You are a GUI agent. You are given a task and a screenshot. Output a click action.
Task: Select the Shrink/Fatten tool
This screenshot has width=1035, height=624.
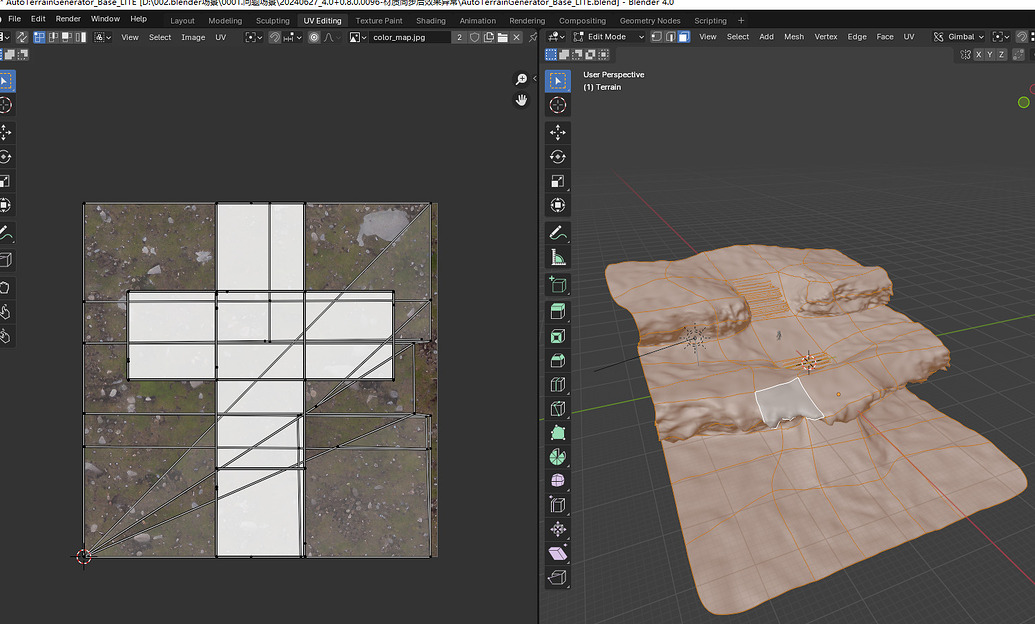(558, 530)
